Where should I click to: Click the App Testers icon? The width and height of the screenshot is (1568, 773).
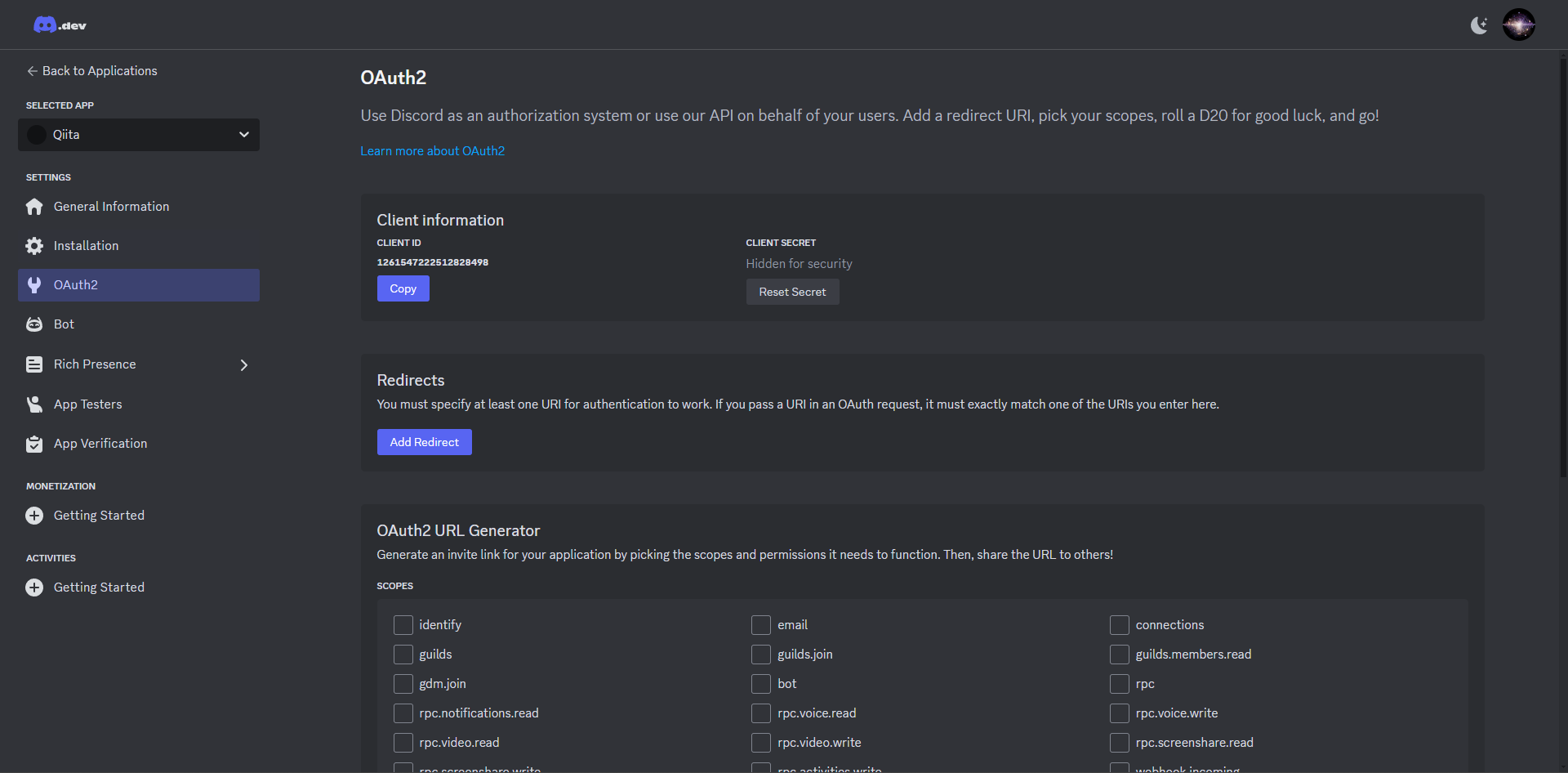[x=34, y=404]
